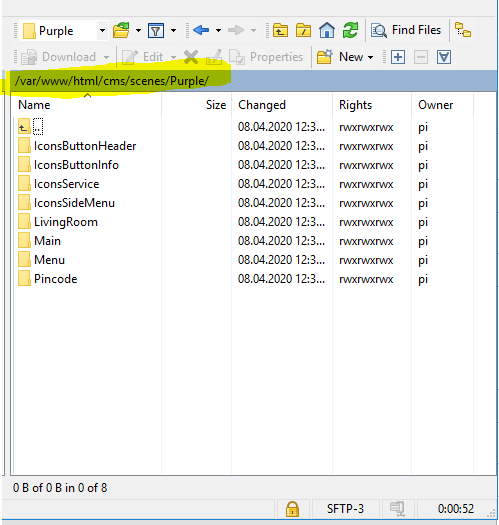Click the Select Files plus icon
This screenshot has width=499, height=525.
398,57
